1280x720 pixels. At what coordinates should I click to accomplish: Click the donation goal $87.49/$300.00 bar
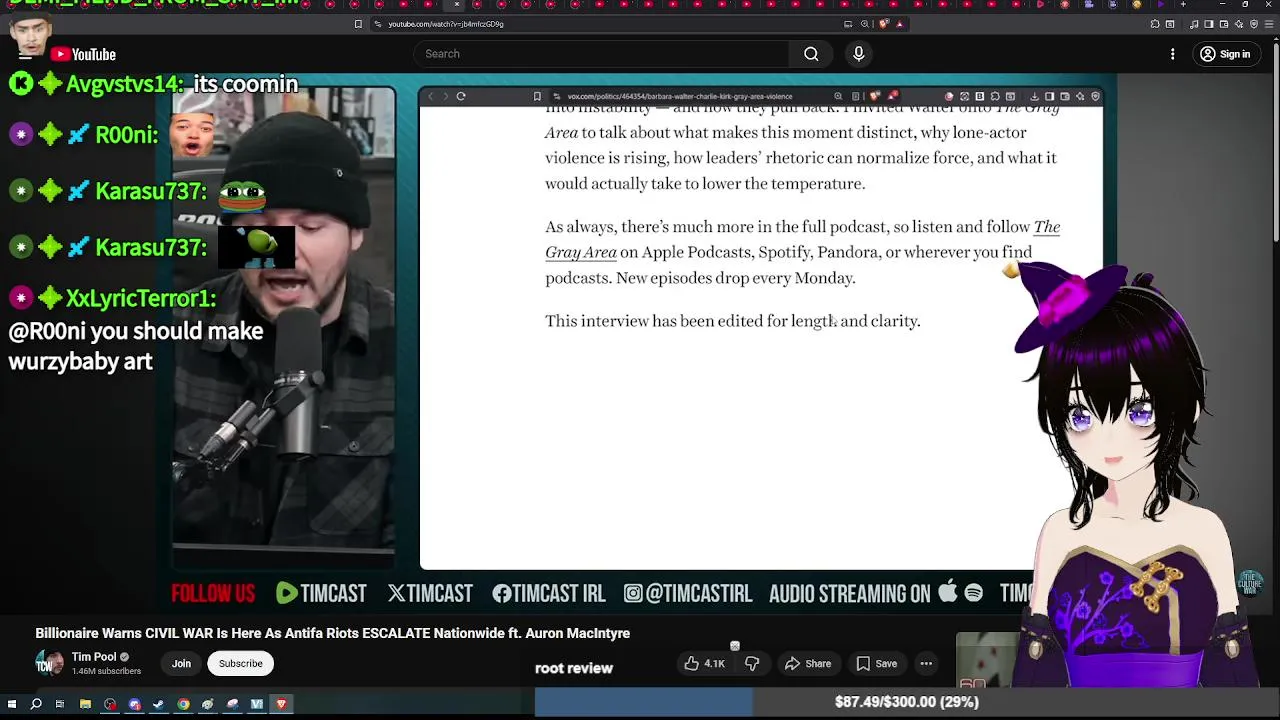point(906,702)
